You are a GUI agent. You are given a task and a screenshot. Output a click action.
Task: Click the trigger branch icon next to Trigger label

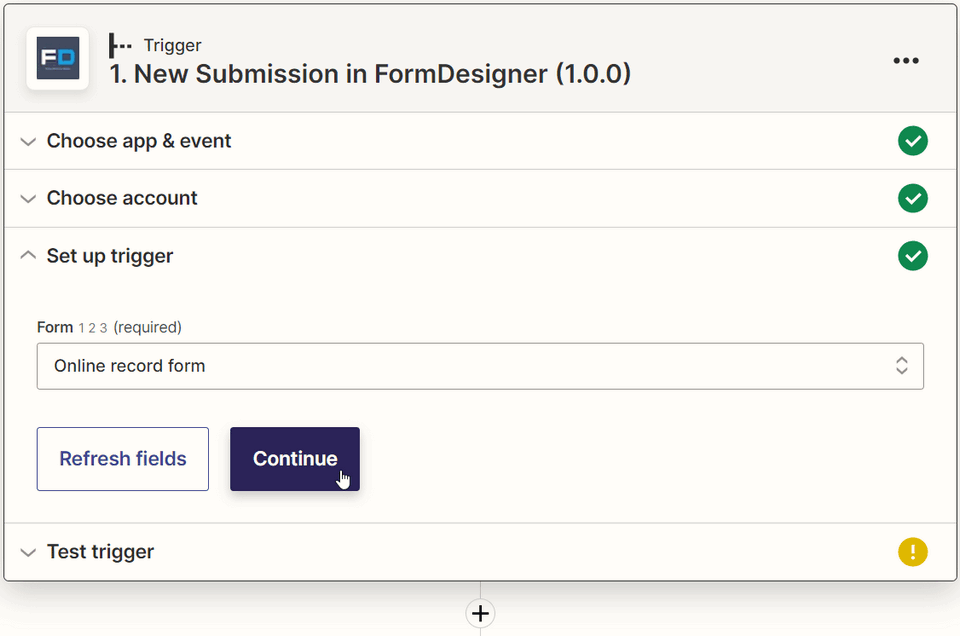pyautogui.click(x=119, y=44)
